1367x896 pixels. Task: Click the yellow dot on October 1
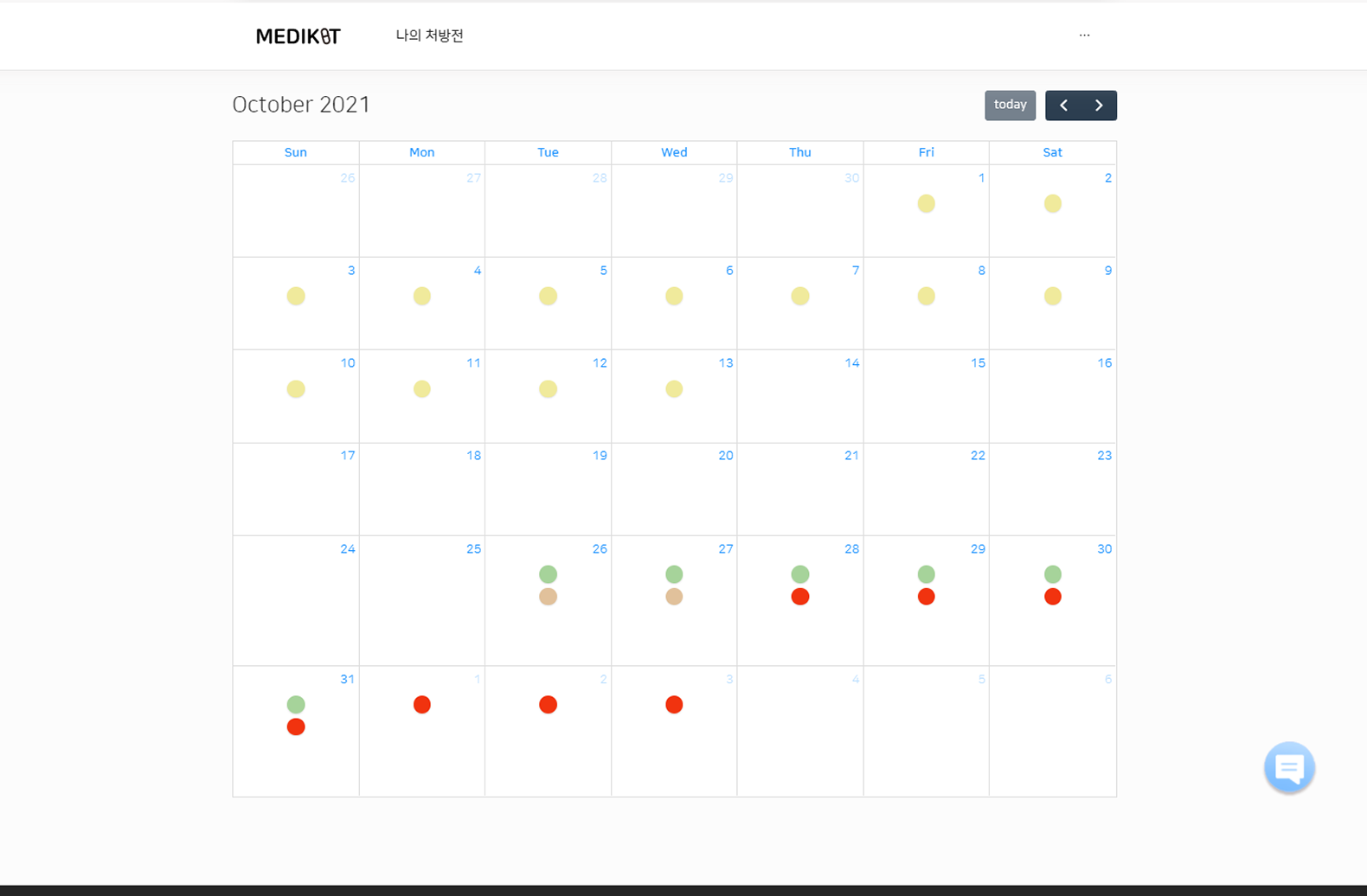point(926,204)
